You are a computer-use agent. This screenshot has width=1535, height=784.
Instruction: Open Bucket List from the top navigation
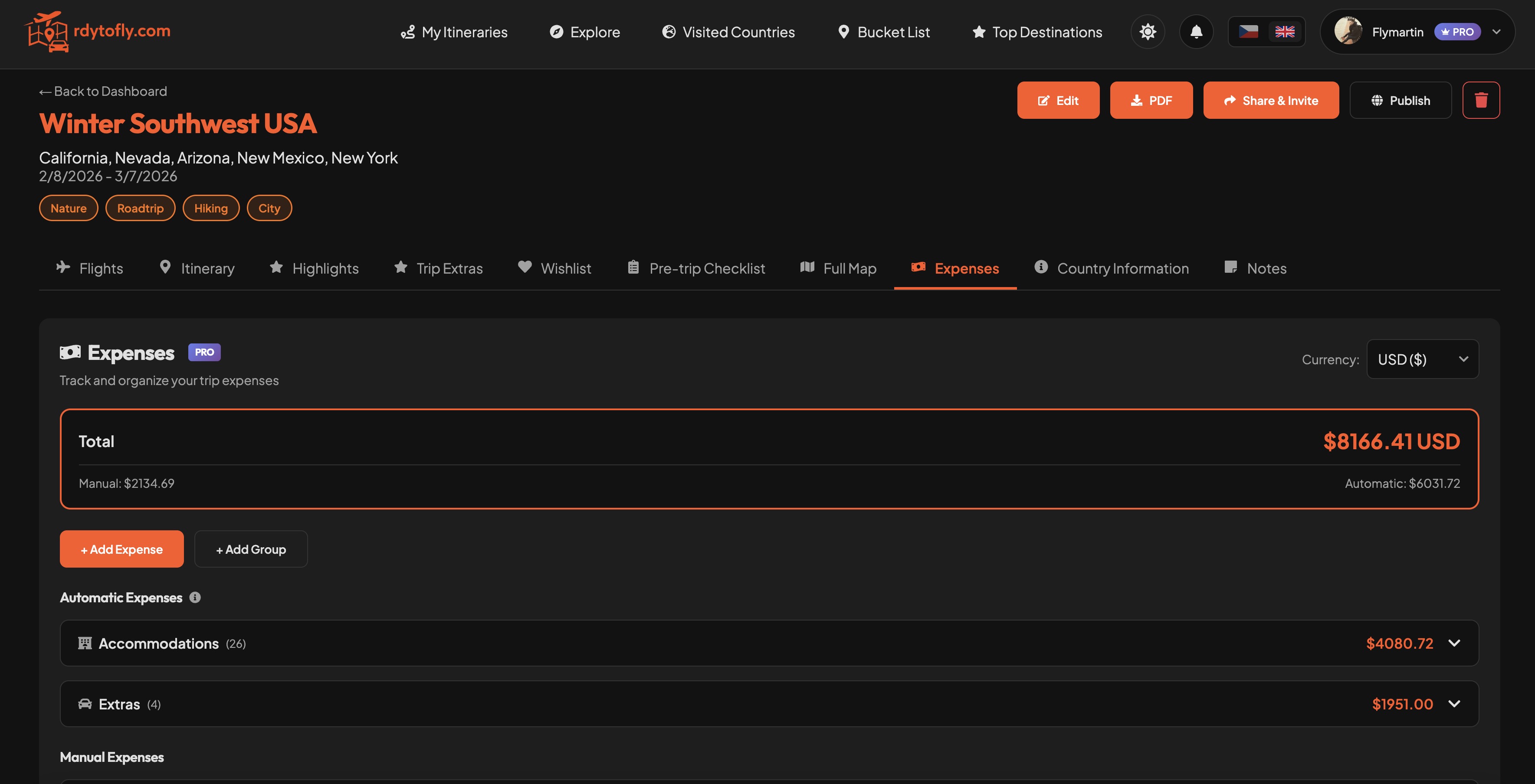883,32
